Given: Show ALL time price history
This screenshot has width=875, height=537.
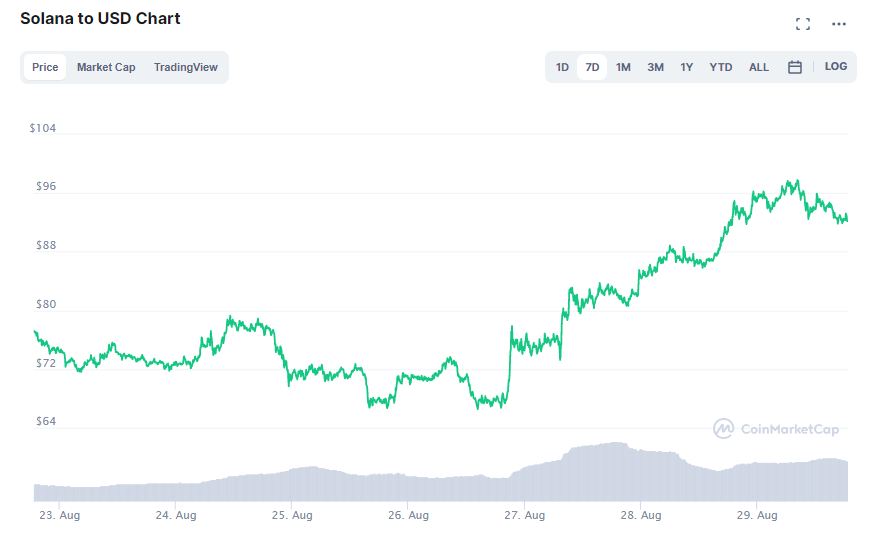Looking at the screenshot, I should 759,67.
